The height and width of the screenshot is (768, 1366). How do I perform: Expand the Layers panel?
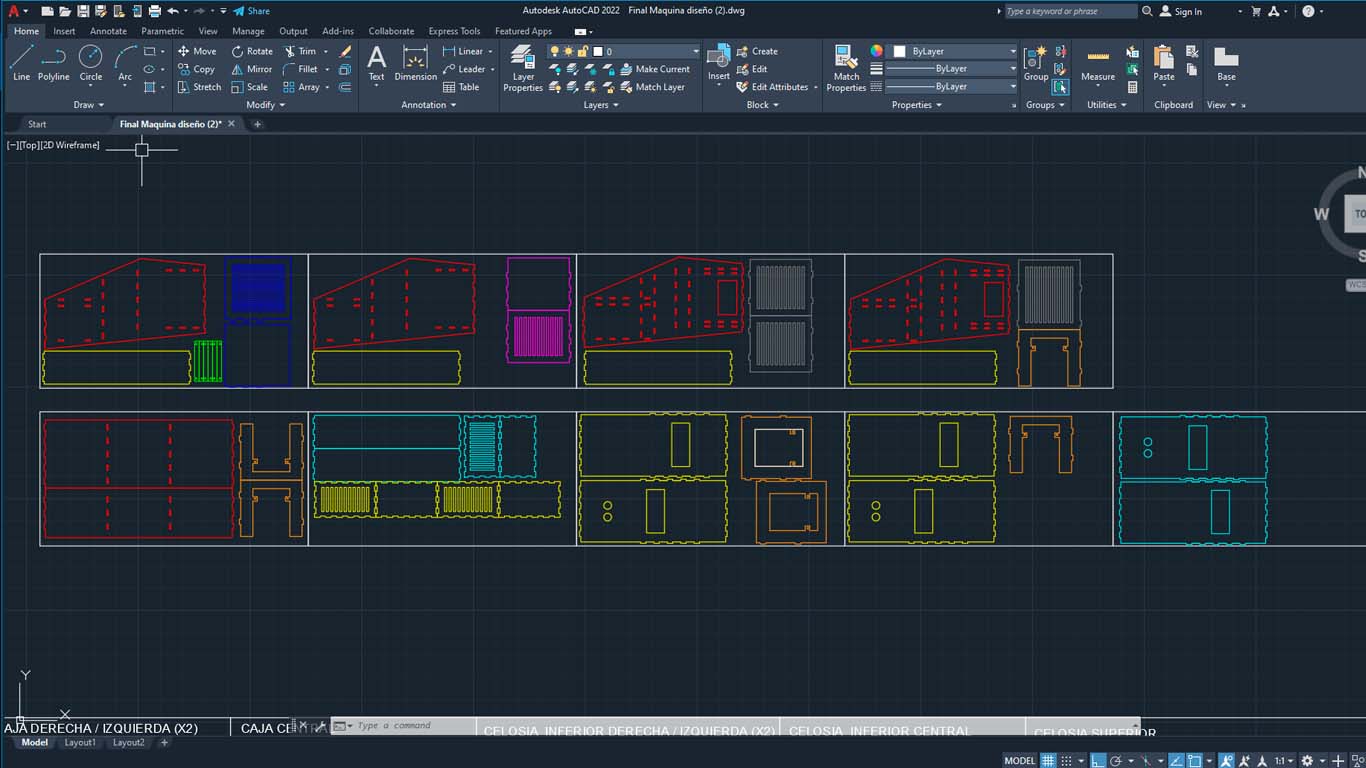[600, 105]
